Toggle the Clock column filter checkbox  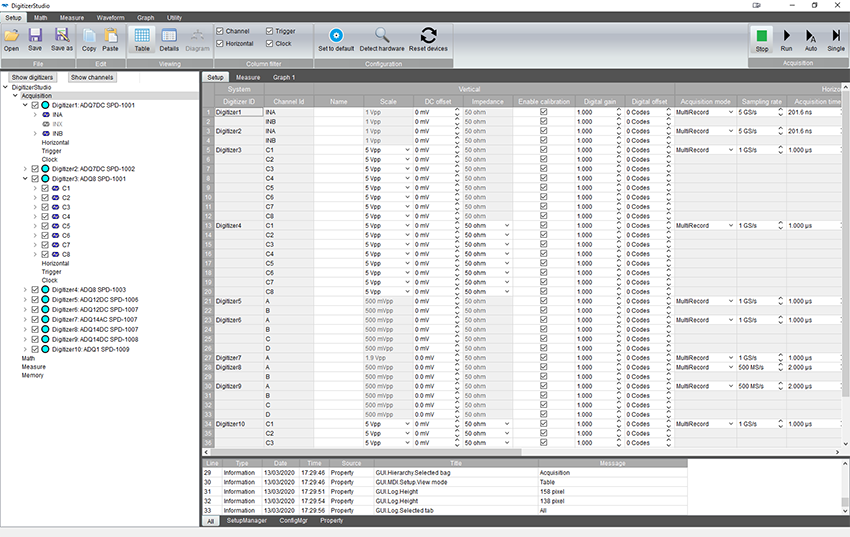tap(269, 43)
